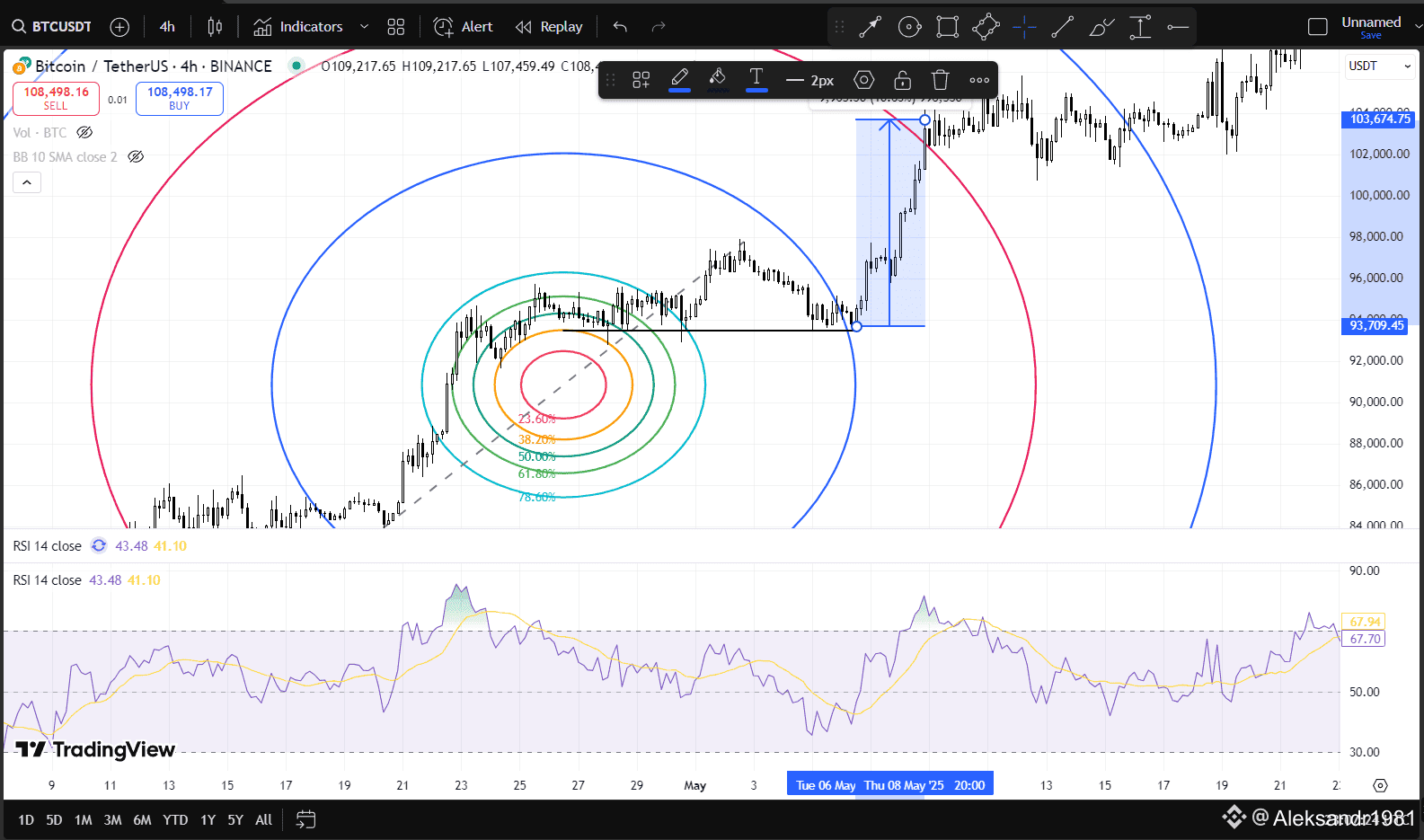Click the undo arrow icon
The image size is (1424, 840).
[620, 27]
